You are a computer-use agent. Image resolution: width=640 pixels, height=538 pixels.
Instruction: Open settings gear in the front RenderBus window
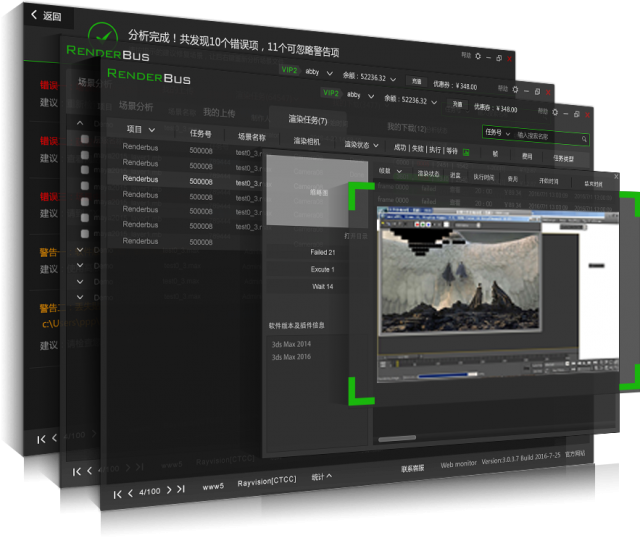click(555, 112)
